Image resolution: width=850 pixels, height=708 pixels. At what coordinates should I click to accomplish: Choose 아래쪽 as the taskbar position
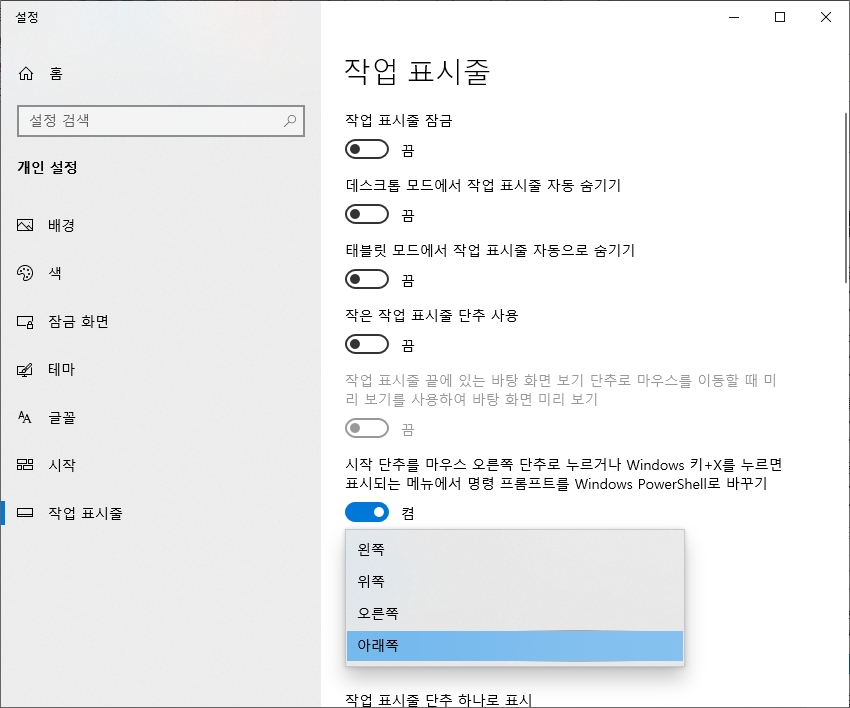tap(420, 645)
